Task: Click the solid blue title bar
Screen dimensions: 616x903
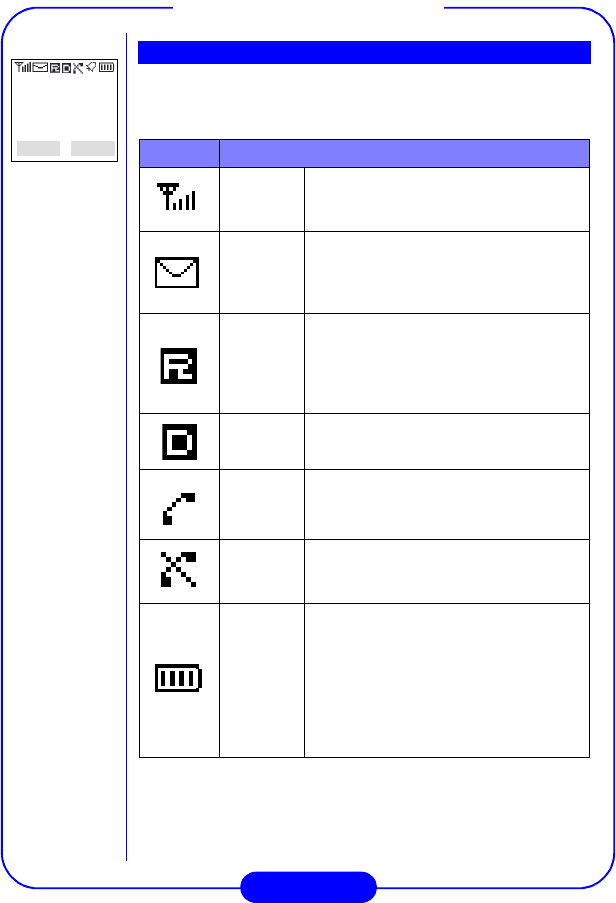Action: tap(364, 52)
